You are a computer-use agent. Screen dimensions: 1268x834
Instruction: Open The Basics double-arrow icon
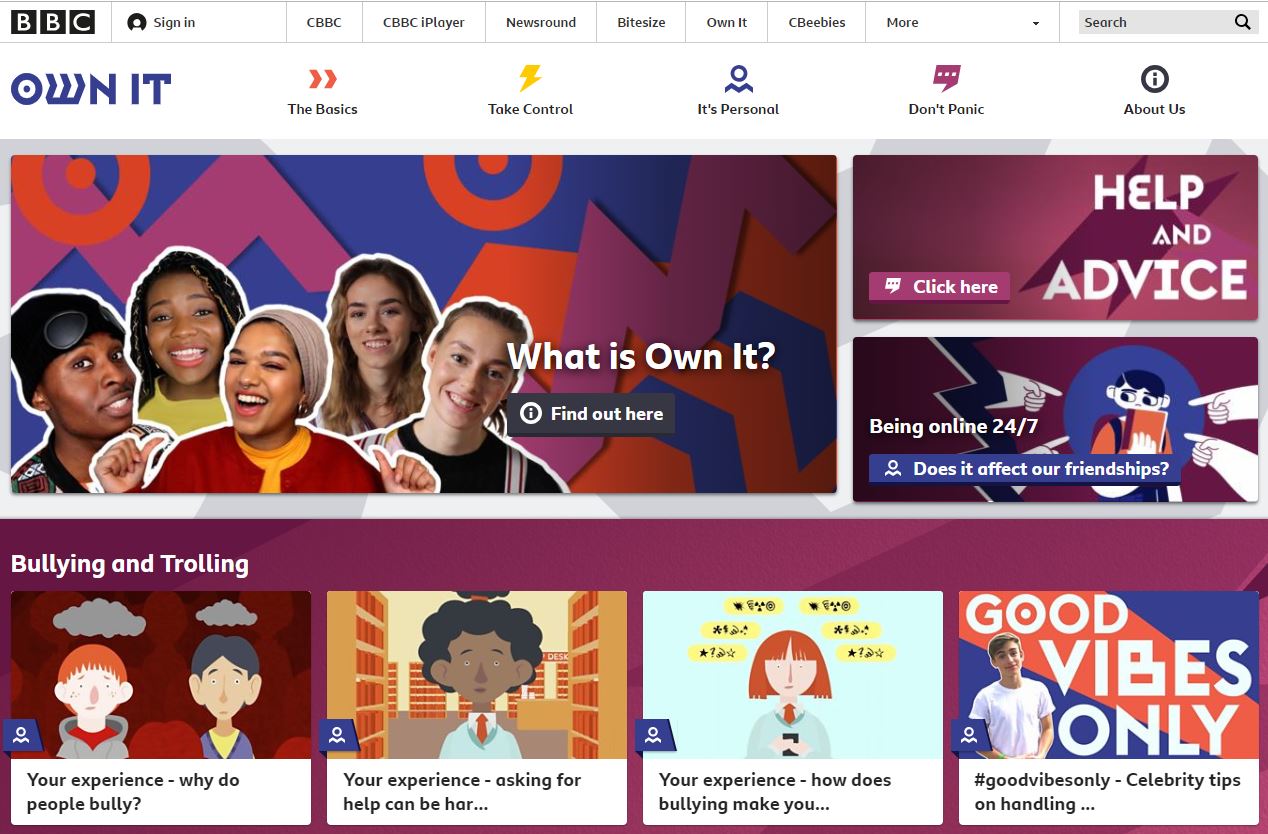click(x=322, y=79)
